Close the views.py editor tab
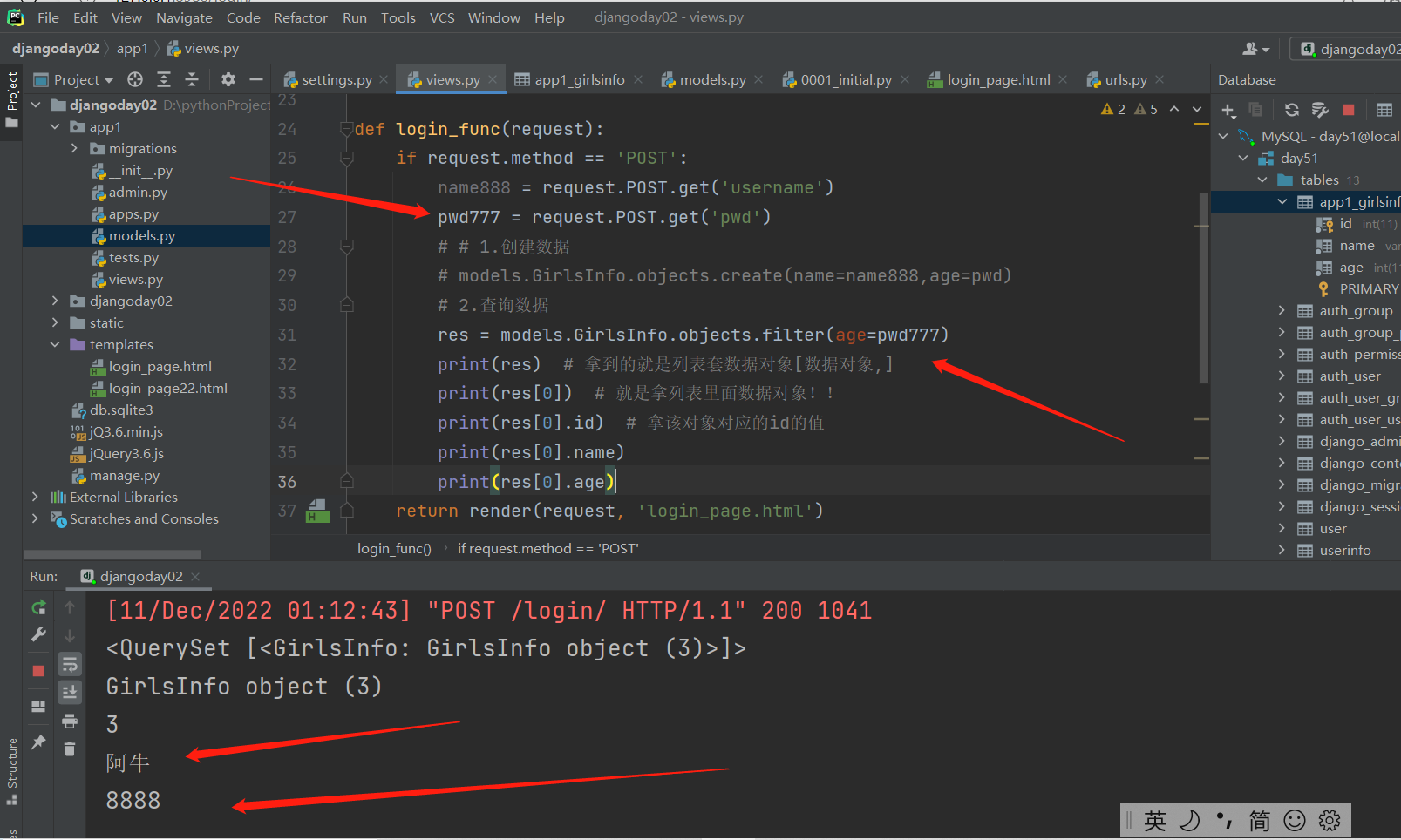 493,79
